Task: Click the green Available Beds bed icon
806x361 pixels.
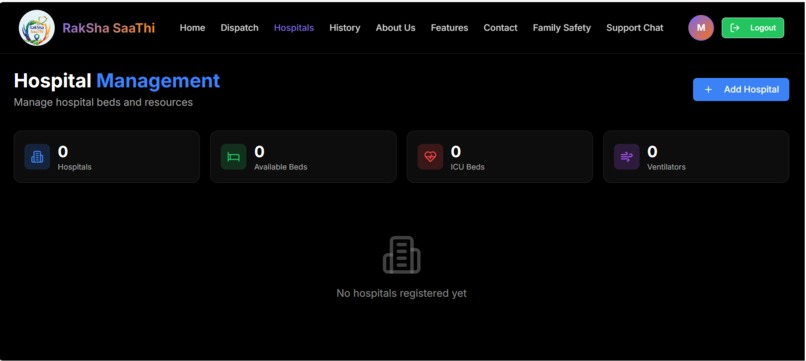Action: coord(233,157)
